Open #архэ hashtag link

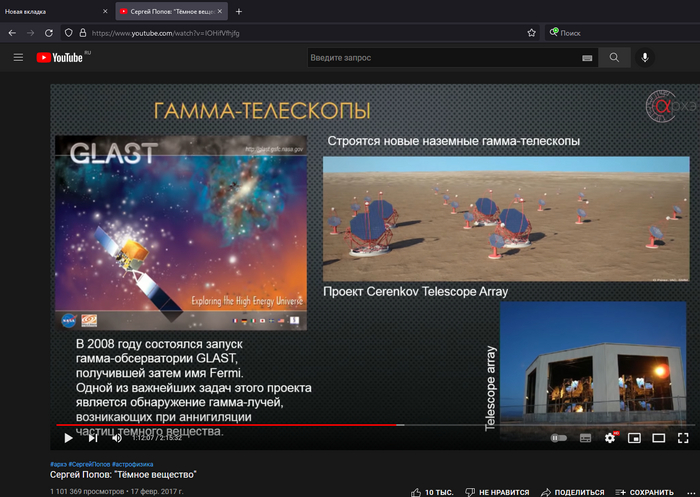58,464
